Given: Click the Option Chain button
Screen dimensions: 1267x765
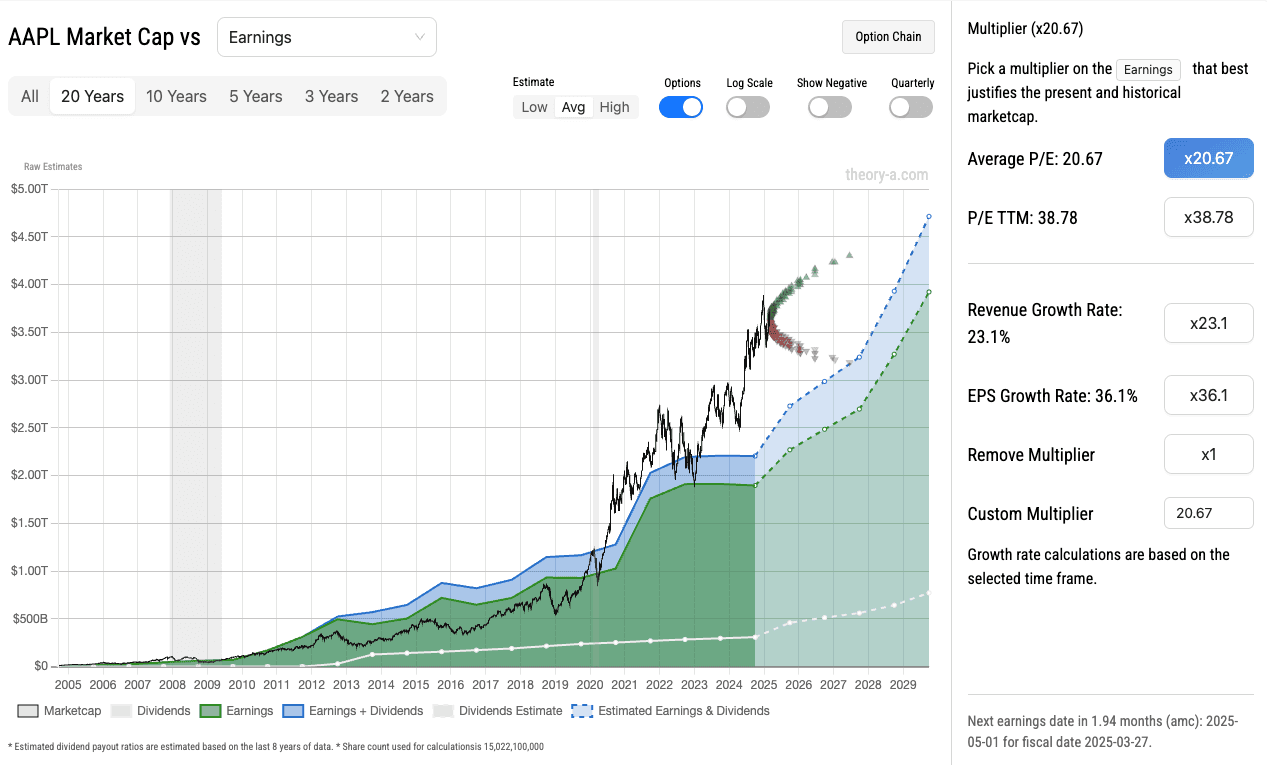Looking at the screenshot, I should pos(888,37).
